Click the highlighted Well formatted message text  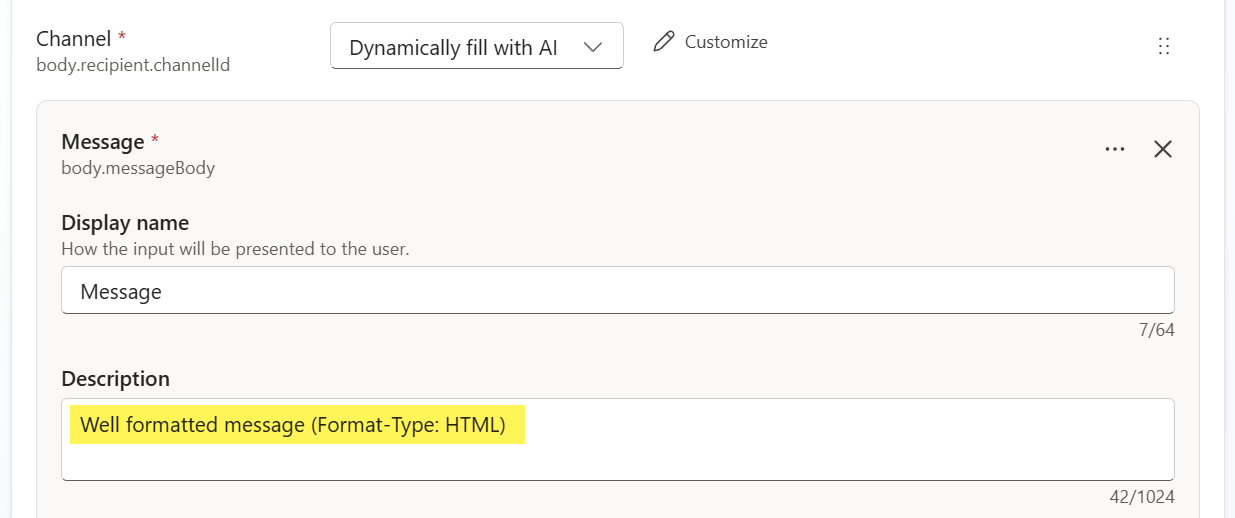[x=293, y=425]
